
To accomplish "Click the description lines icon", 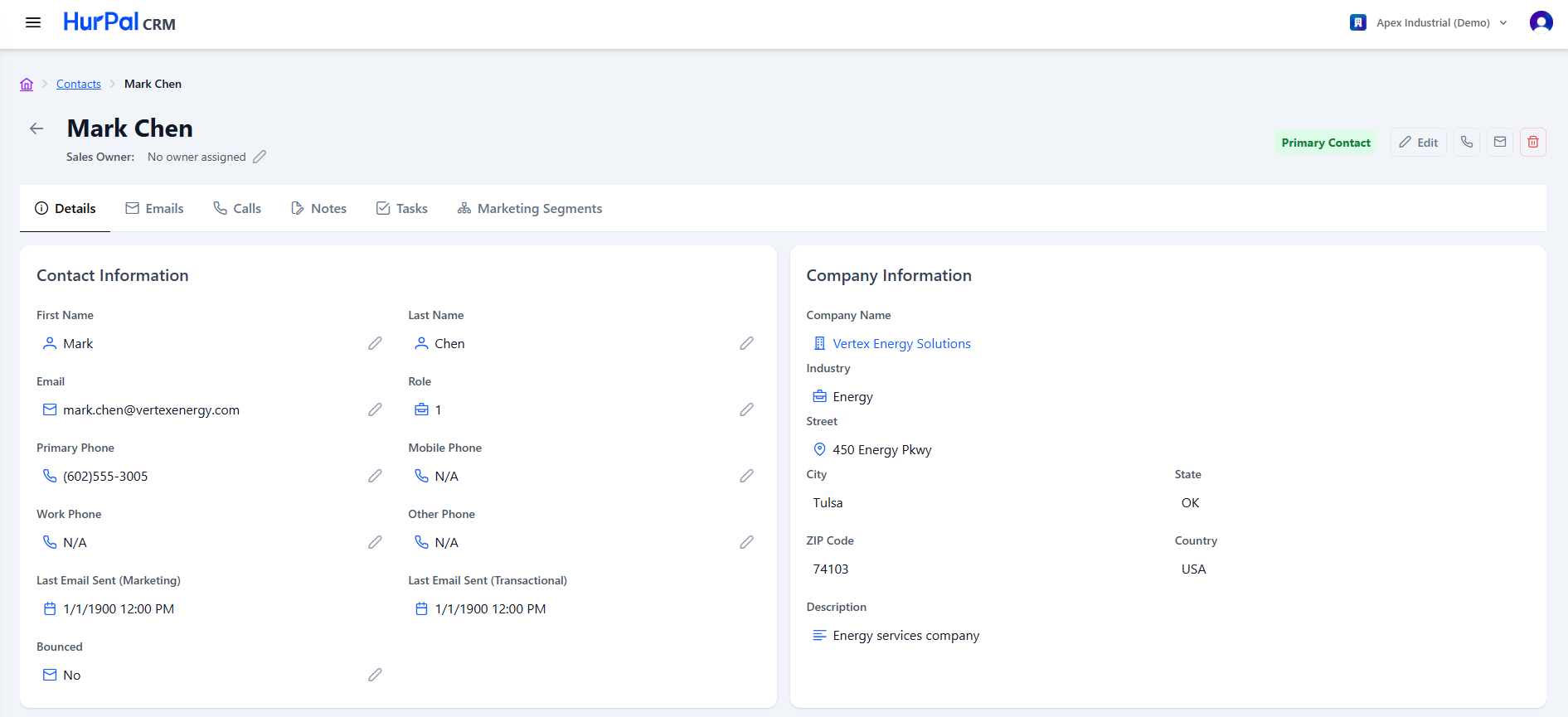I will [x=819, y=635].
